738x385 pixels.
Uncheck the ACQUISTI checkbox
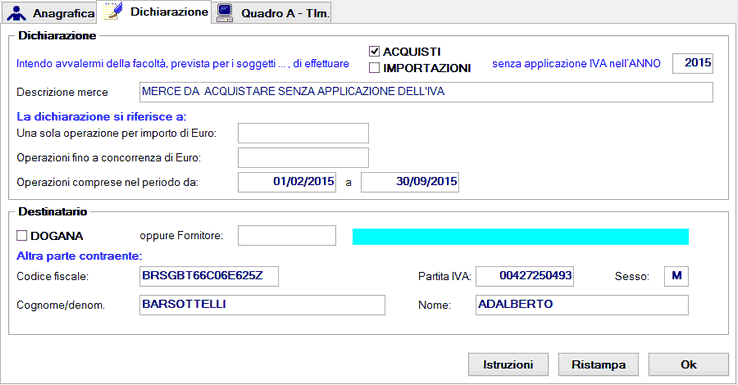[x=374, y=51]
